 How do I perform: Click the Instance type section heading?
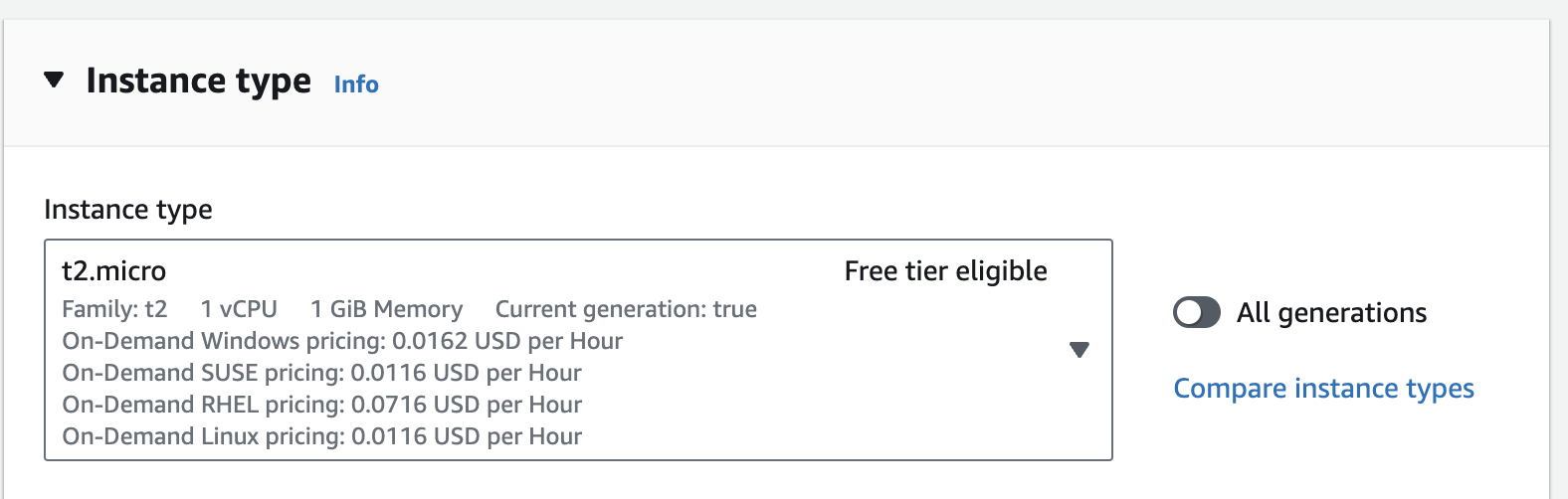click(x=198, y=81)
